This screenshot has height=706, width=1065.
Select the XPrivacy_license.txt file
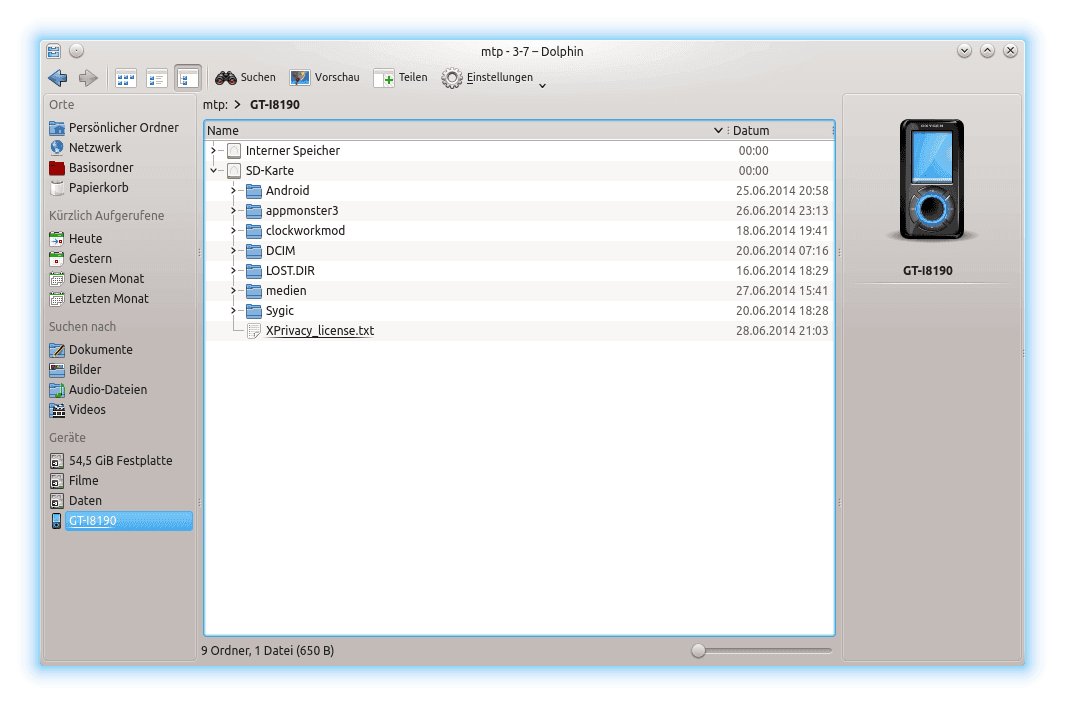pos(319,331)
